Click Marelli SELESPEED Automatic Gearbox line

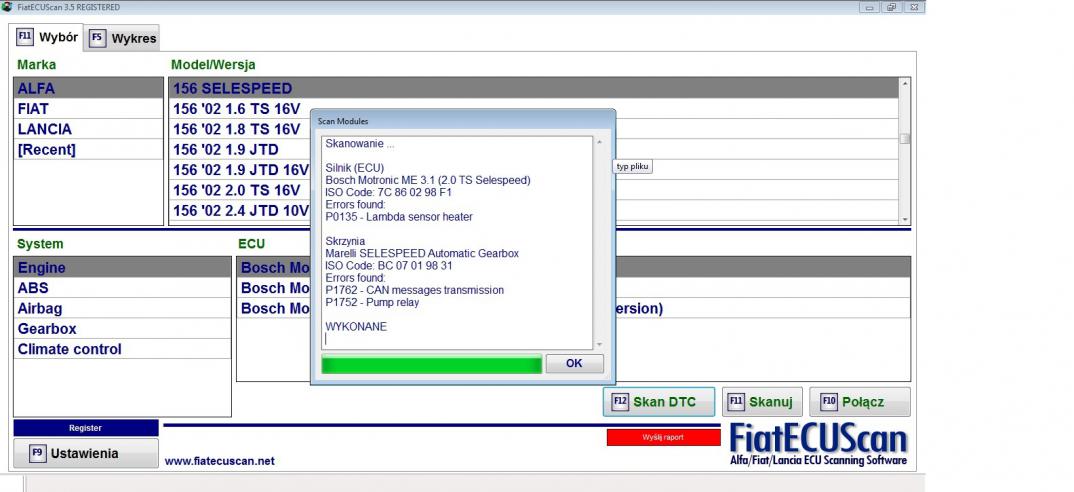422,254
